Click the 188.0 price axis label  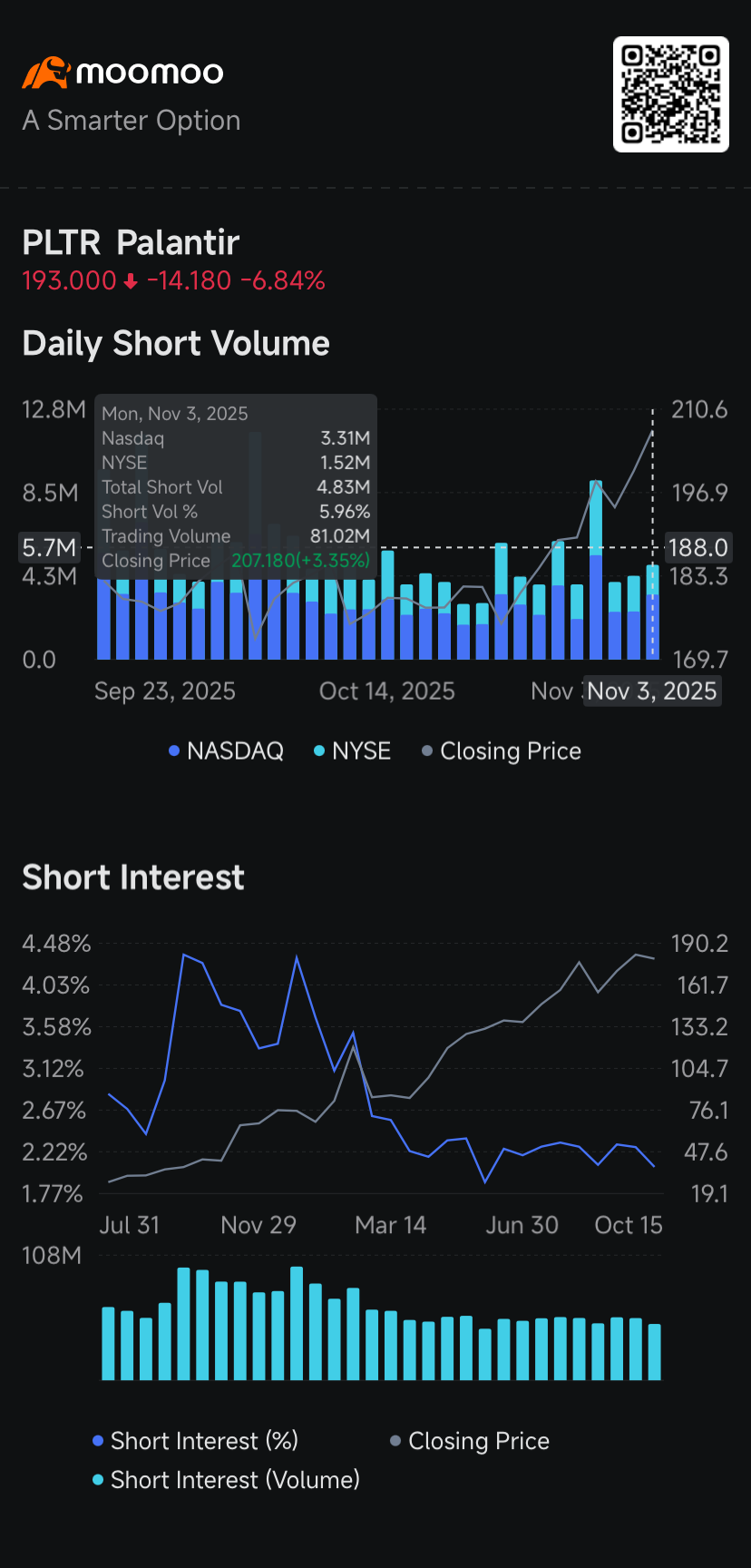coord(697,548)
